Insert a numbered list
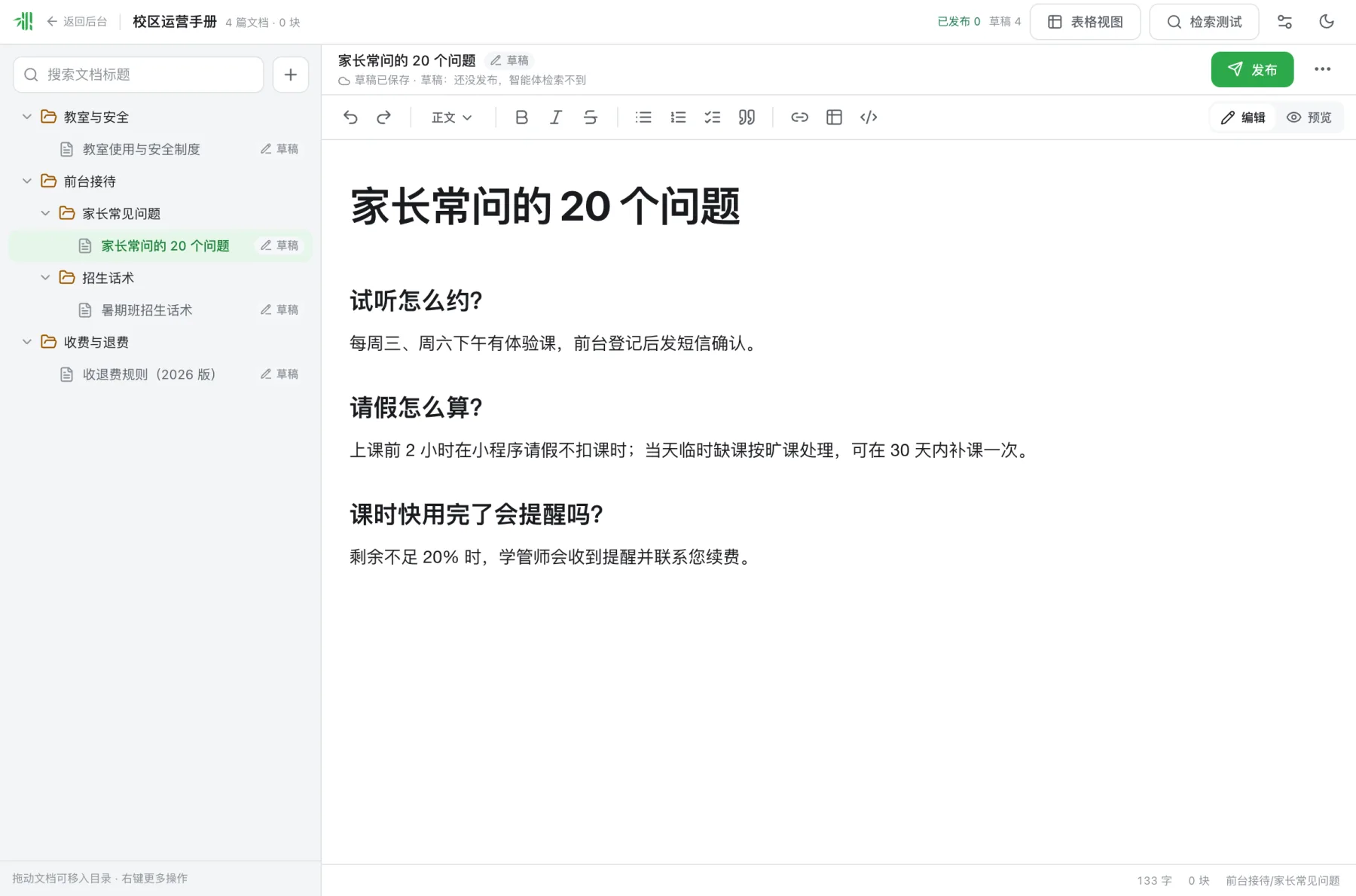The height and width of the screenshot is (896, 1356). [x=678, y=117]
